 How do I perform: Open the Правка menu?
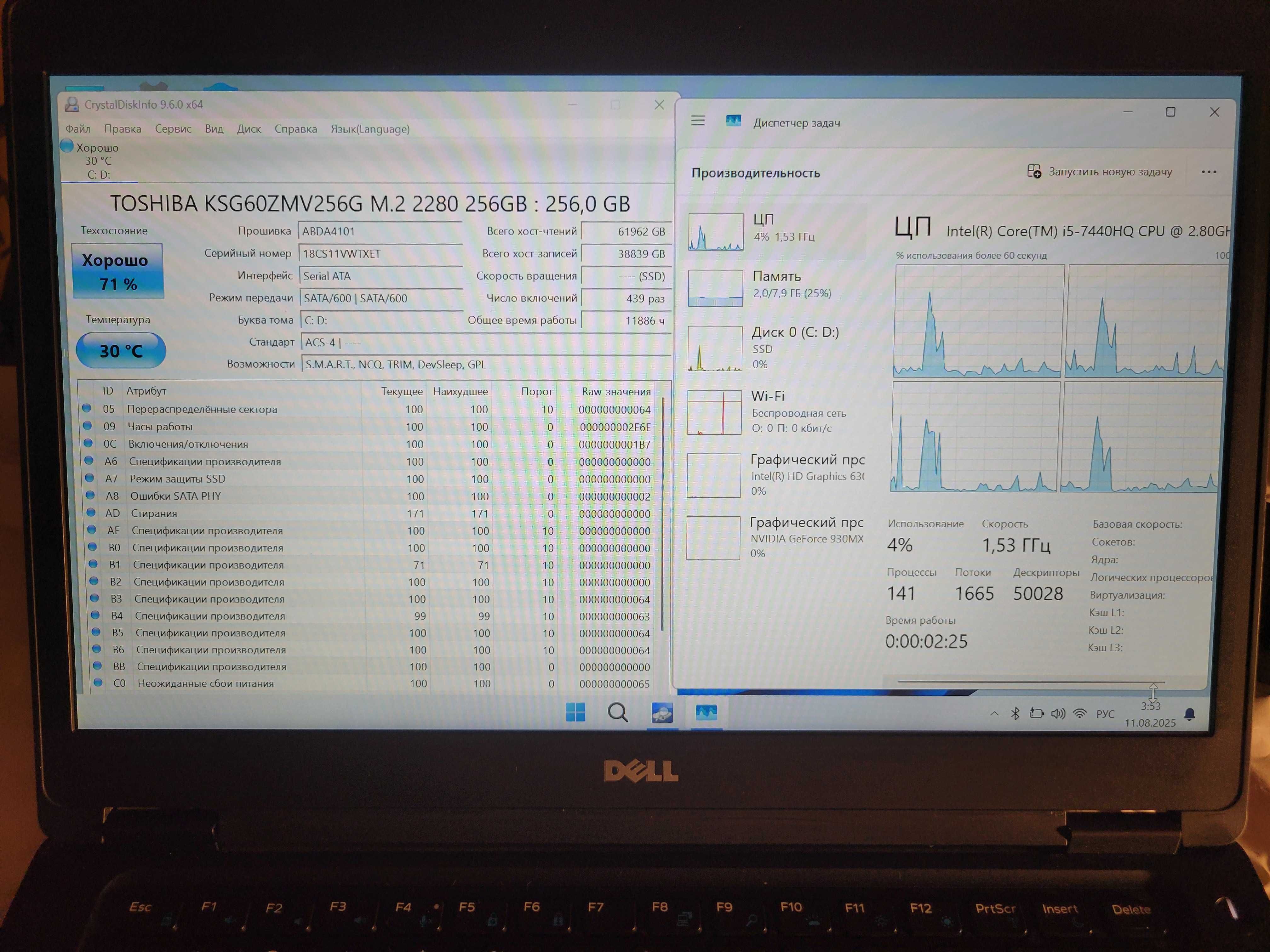122,128
